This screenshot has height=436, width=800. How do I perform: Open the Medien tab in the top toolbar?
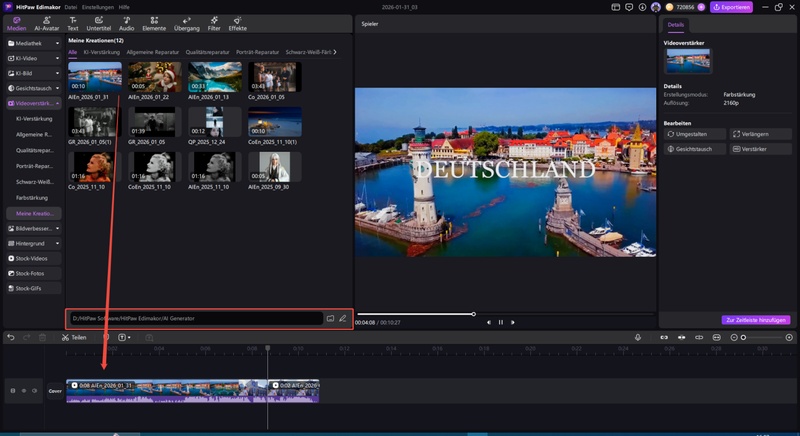click(x=16, y=23)
